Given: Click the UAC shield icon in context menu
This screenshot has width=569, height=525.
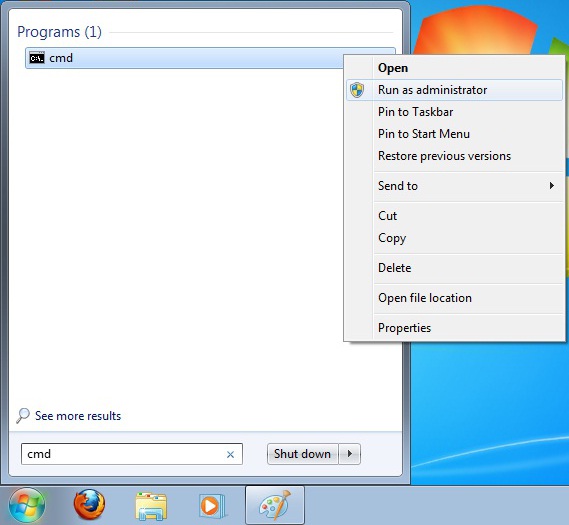Looking at the screenshot, I should tap(357, 90).
